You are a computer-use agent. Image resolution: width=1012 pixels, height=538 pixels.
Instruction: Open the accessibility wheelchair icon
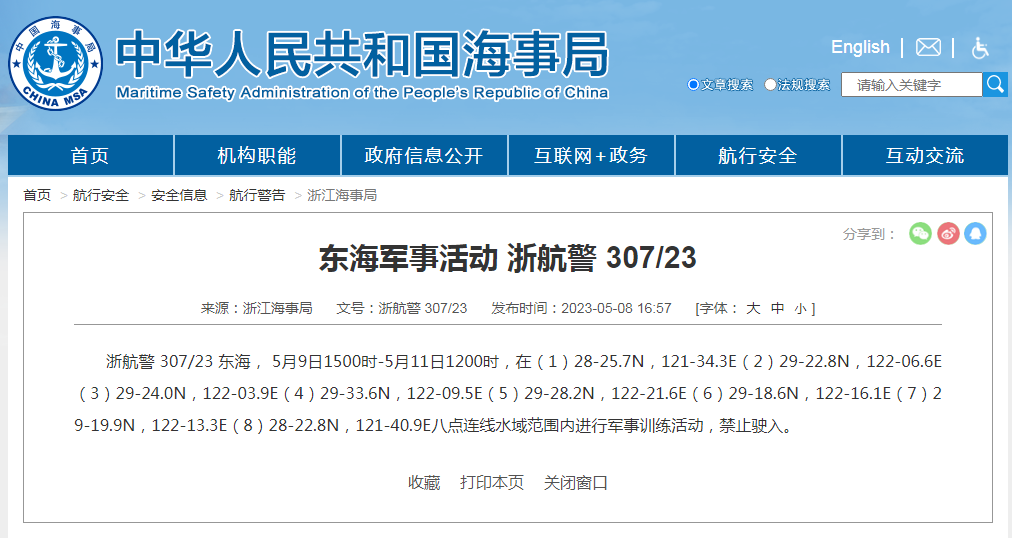(980, 47)
